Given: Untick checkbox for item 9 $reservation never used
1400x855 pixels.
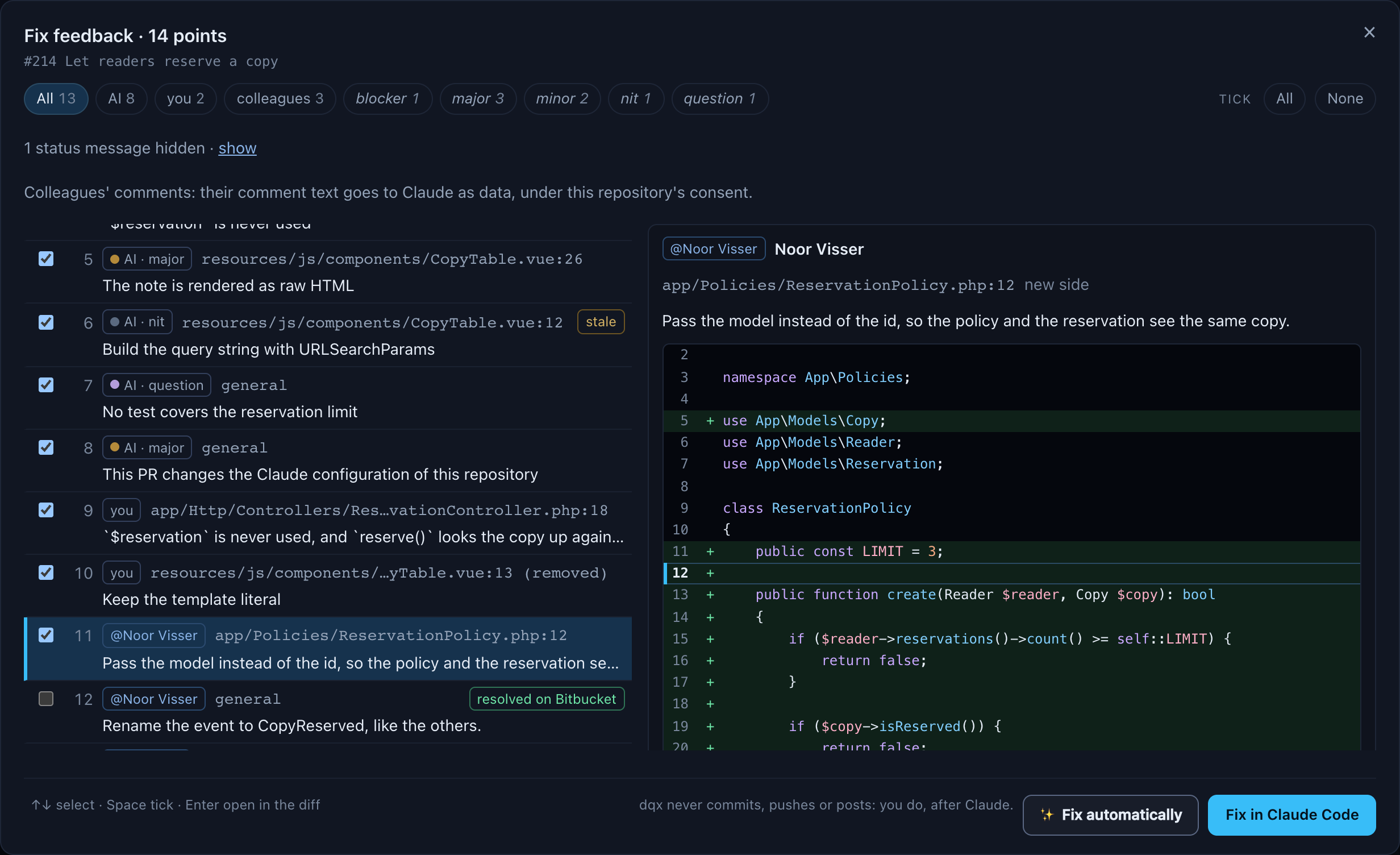Looking at the screenshot, I should pos(46,510).
